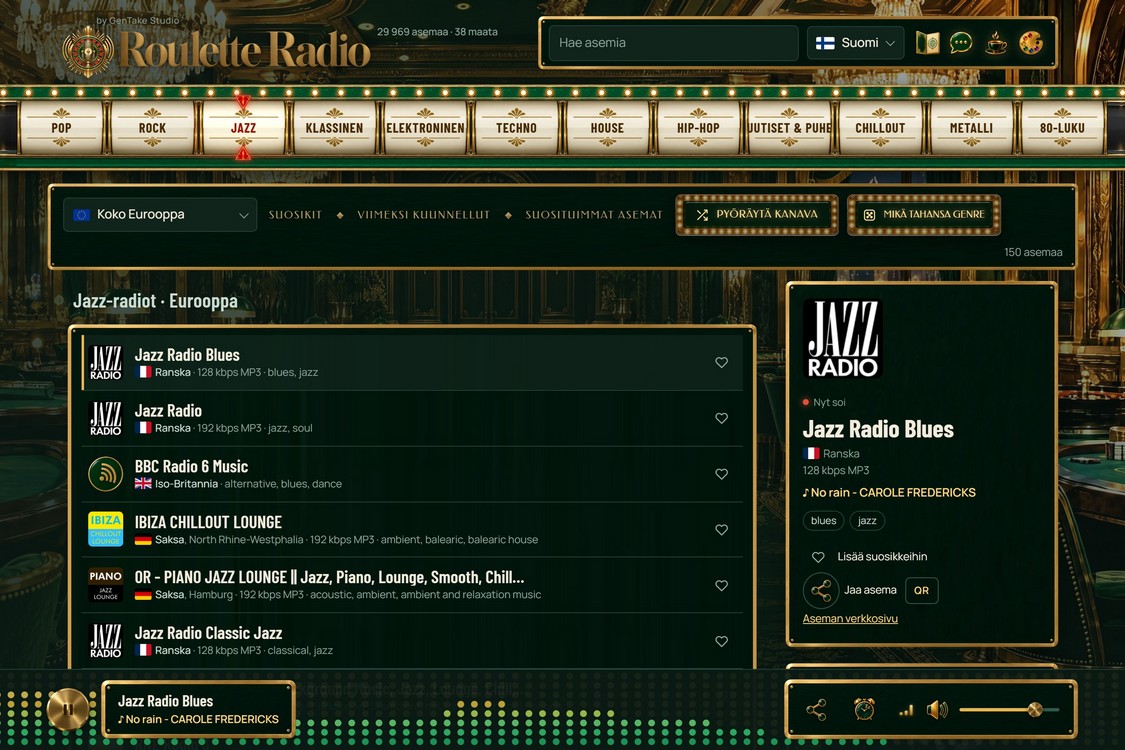This screenshot has height=750, width=1125.
Task: Open the theme palette icon
Action: point(1031,43)
